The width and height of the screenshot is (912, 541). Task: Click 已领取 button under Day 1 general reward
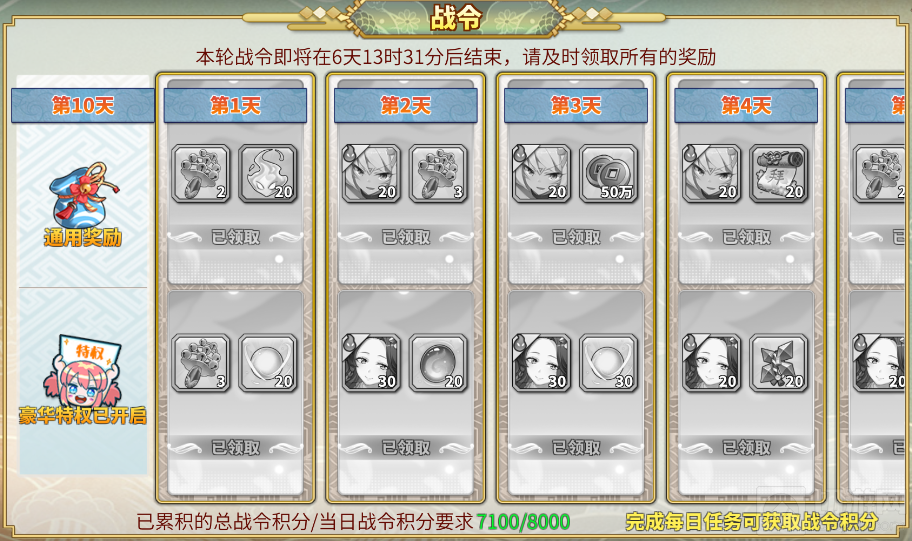[x=236, y=237]
